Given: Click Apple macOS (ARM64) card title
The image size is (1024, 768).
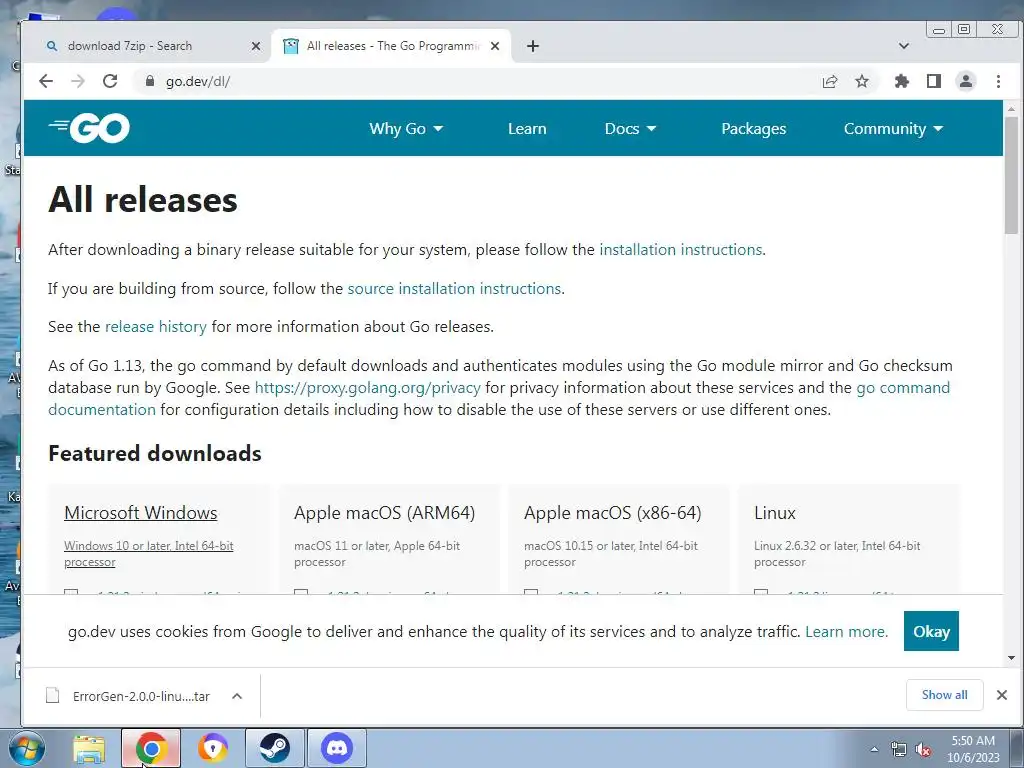Looking at the screenshot, I should pos(385,513).
